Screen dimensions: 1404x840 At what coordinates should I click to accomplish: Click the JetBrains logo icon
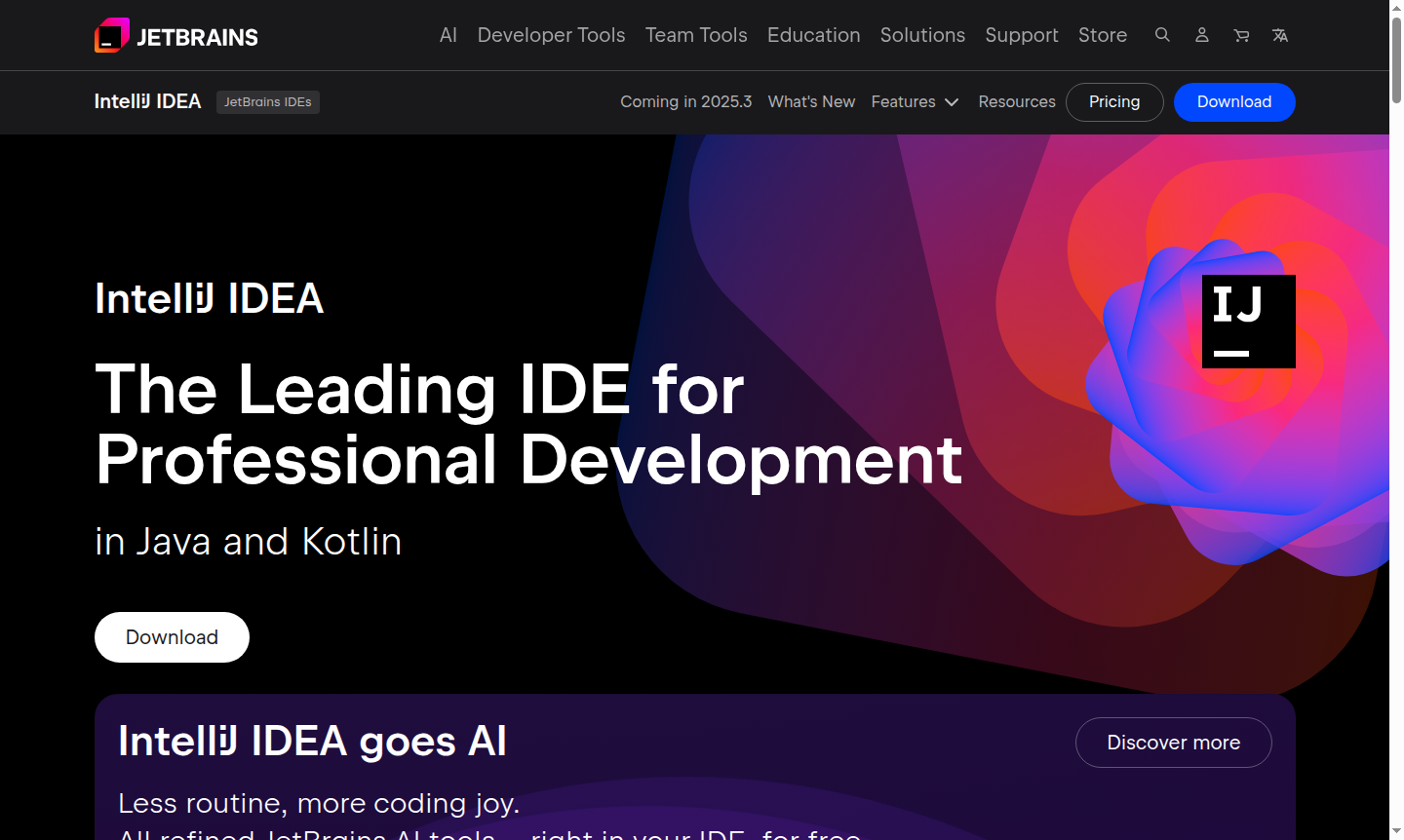(x=110, y=35)
